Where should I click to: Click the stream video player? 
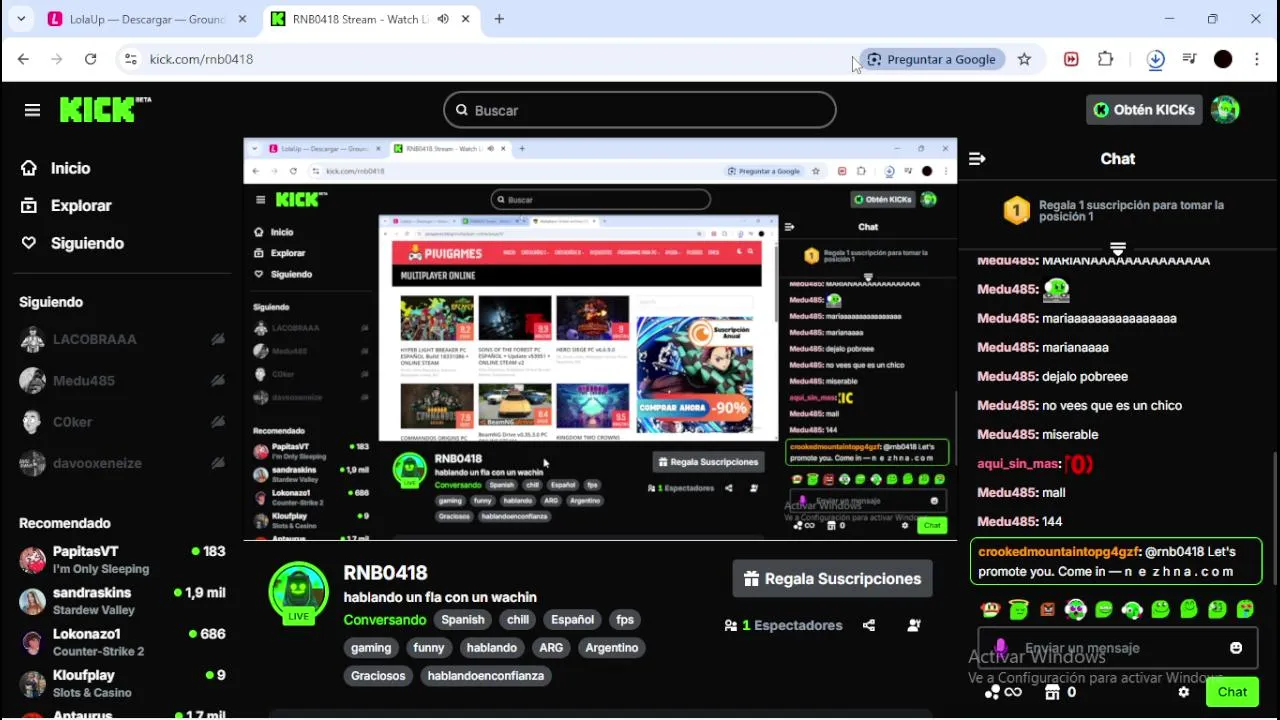tap(600, 339)
